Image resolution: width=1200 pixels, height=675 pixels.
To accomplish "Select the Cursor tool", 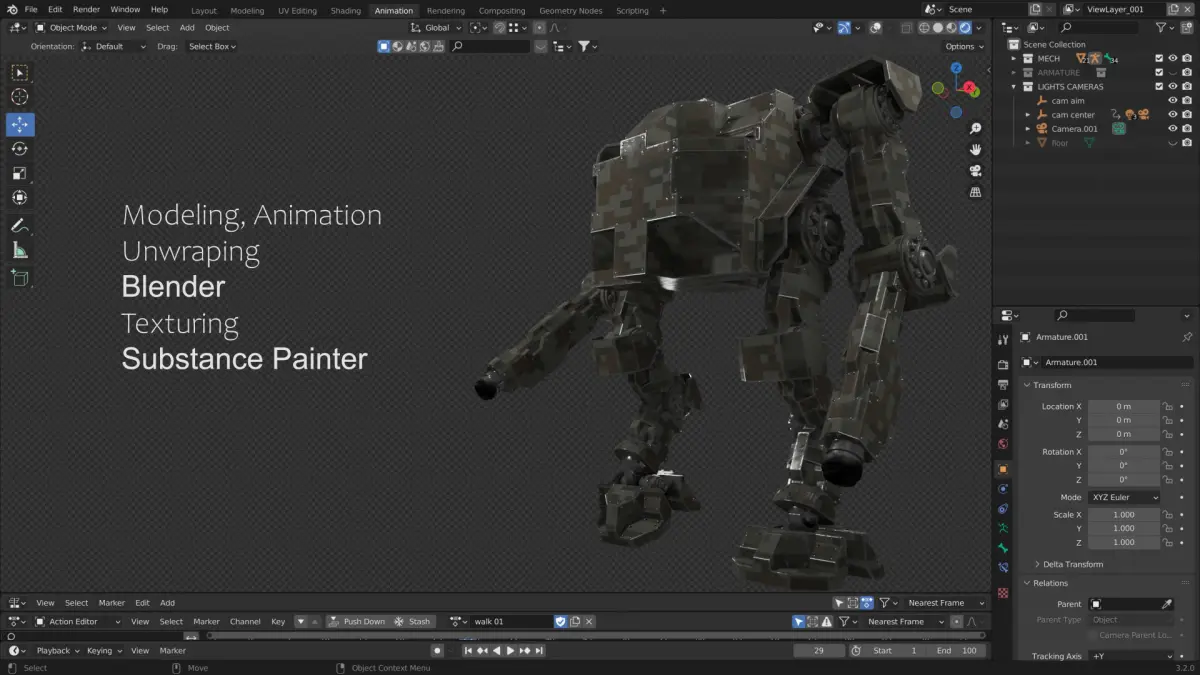I will [20, 97].
